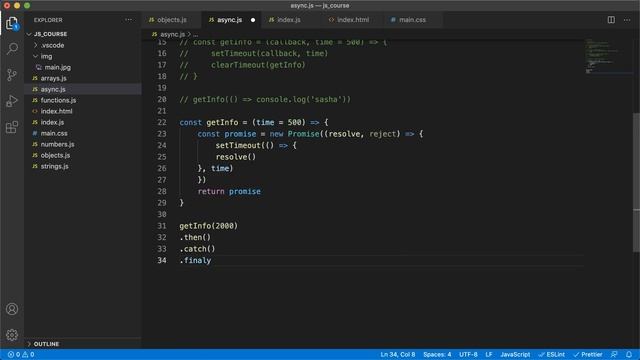
Task: Change indentation via Spaces: 4
Action: pos(437,354)
